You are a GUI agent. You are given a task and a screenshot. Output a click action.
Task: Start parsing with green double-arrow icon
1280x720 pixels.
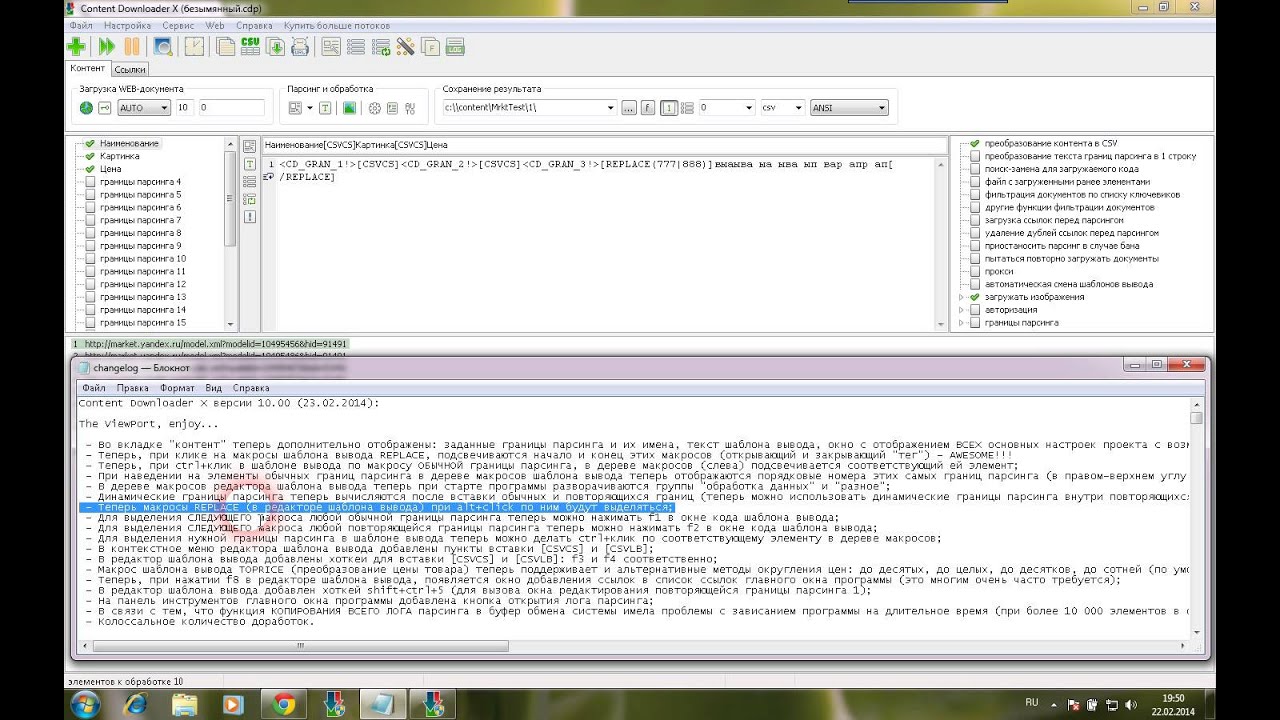[x=106, y=46]
